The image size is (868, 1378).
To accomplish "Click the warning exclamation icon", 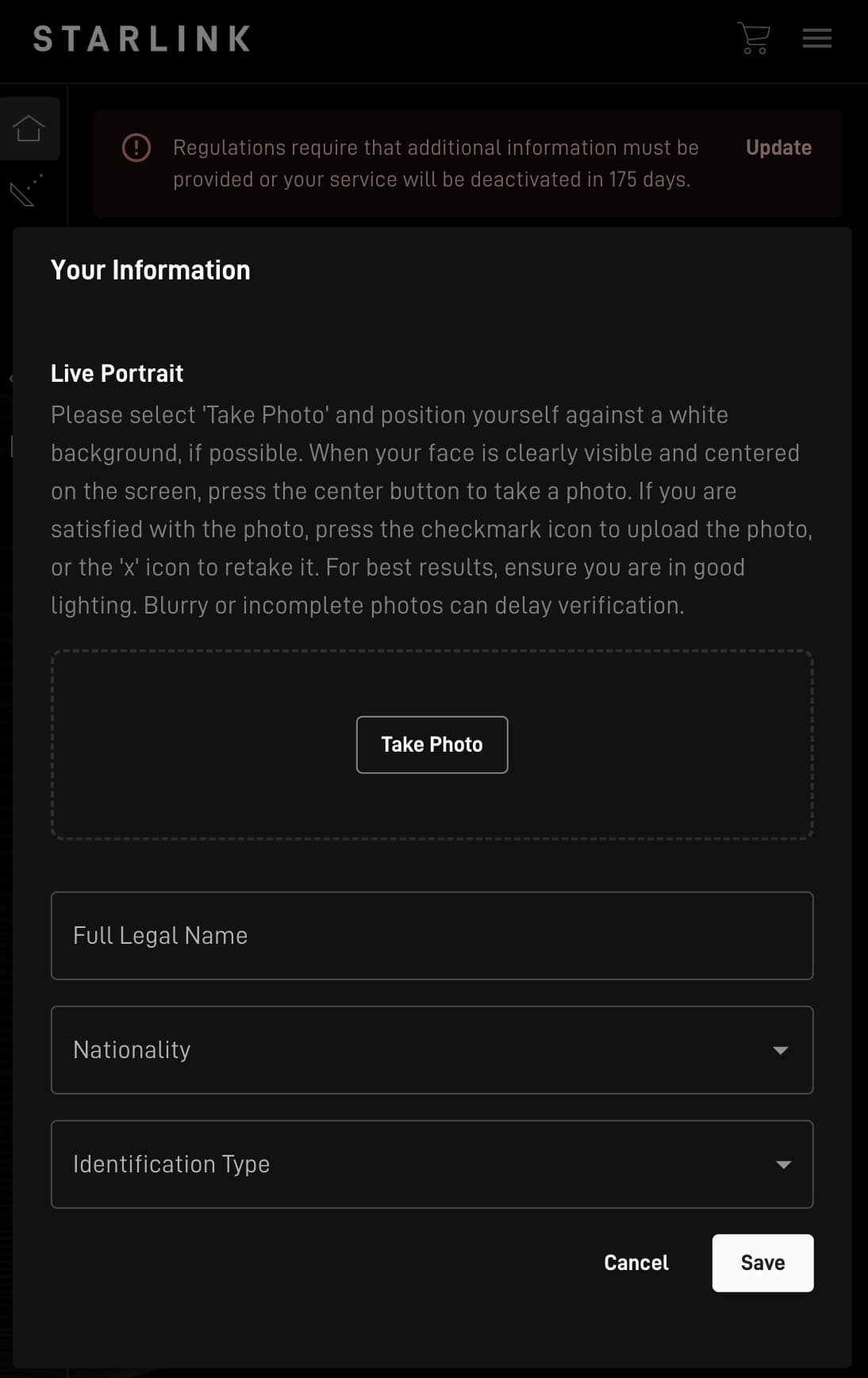I will (136, 148).
